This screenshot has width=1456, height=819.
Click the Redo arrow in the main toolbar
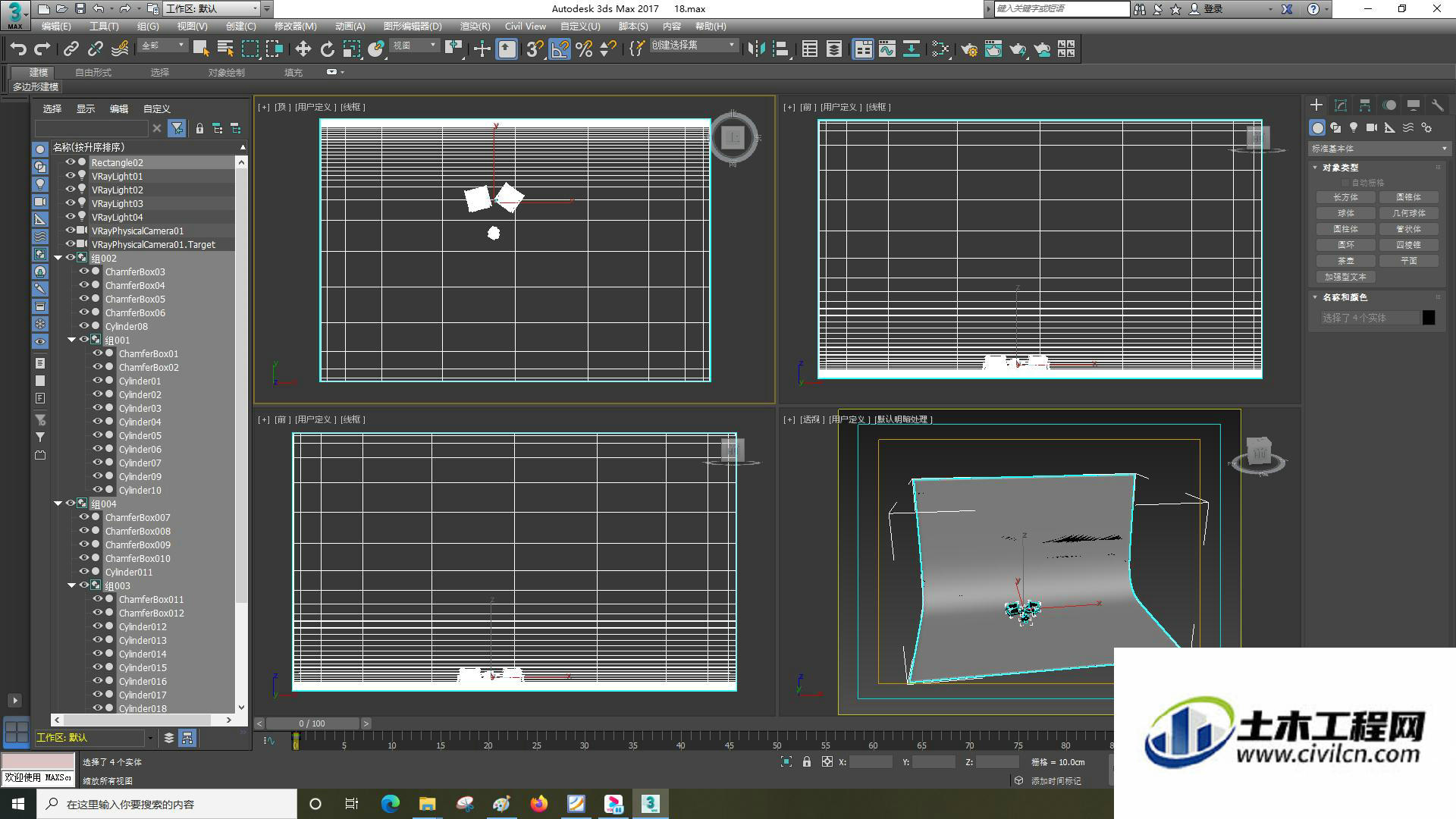pyautogui.click(x=42, y=49)
